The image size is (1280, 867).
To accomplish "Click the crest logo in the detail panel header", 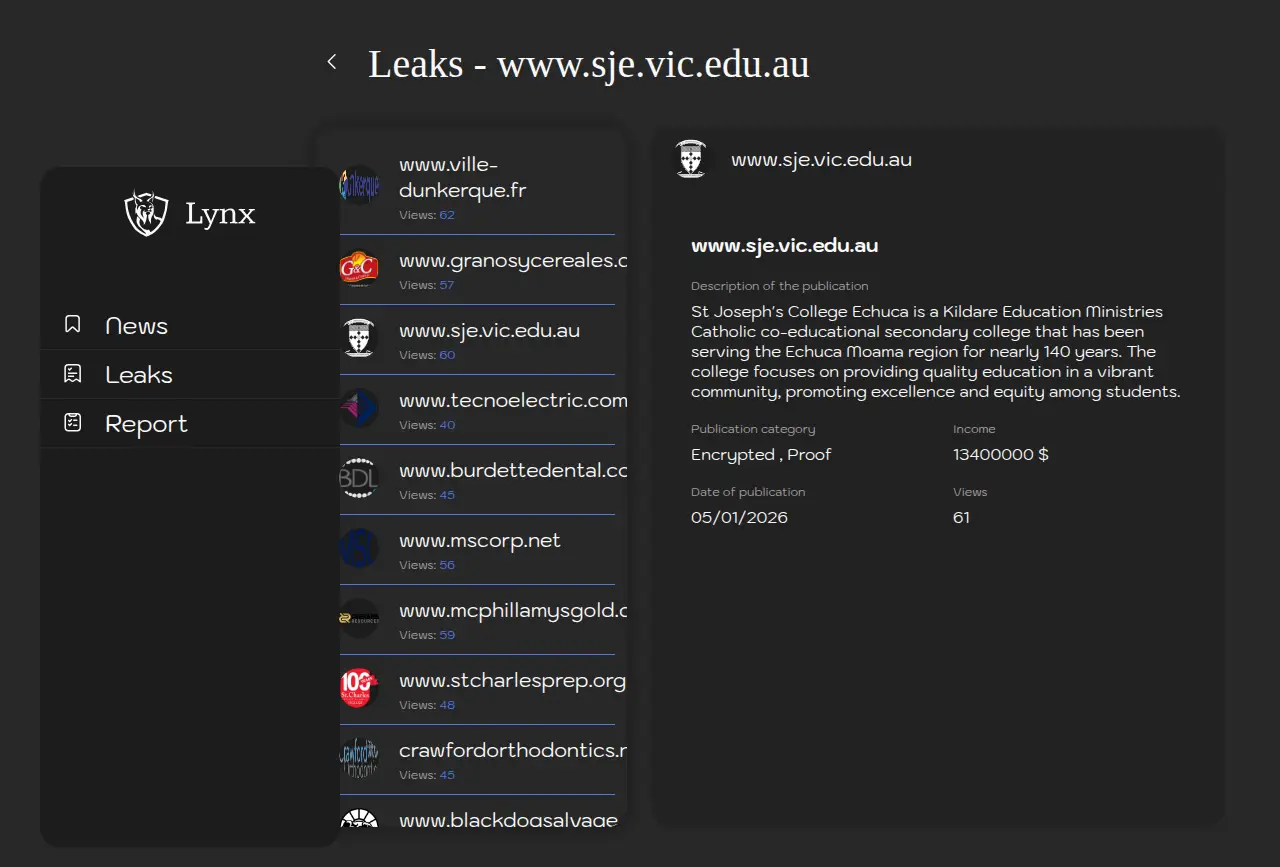I will pos(691,159).
